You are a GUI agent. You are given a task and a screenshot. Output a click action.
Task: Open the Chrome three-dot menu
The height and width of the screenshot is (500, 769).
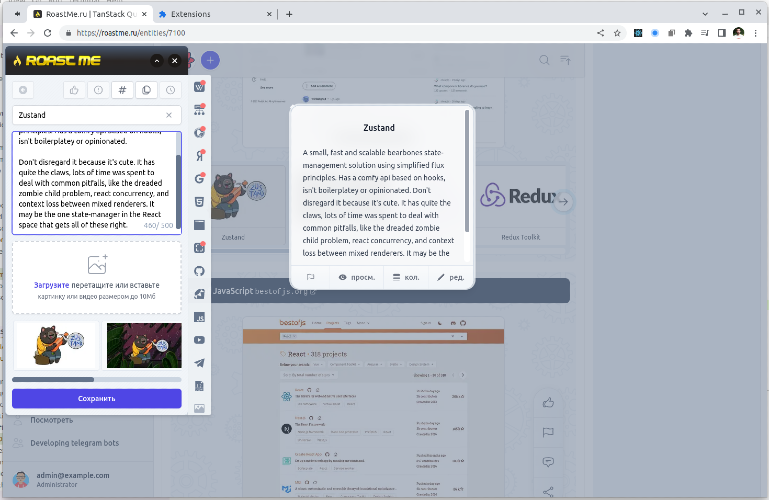(756, 33)
